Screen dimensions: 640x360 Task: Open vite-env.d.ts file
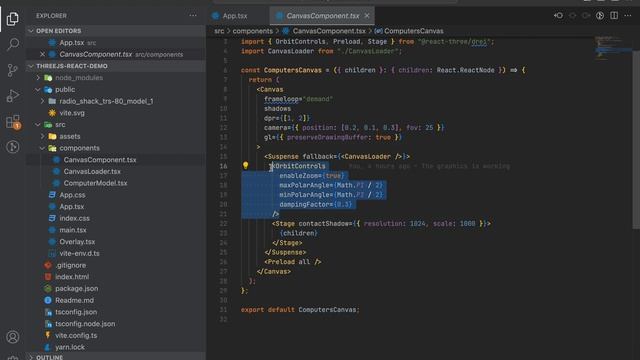pyautogui.click(x=79, y=253)
